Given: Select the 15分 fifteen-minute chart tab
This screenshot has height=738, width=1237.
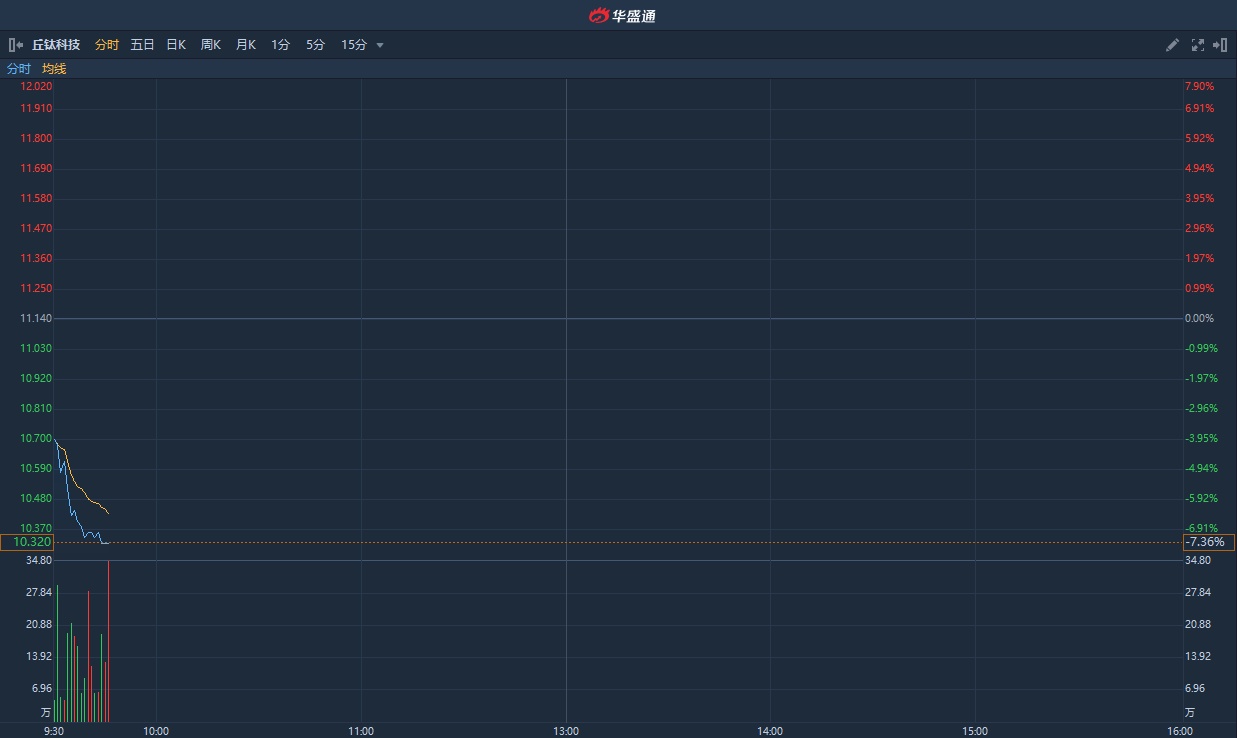Looking at the screenshot, I should click(x=354, y=45).
